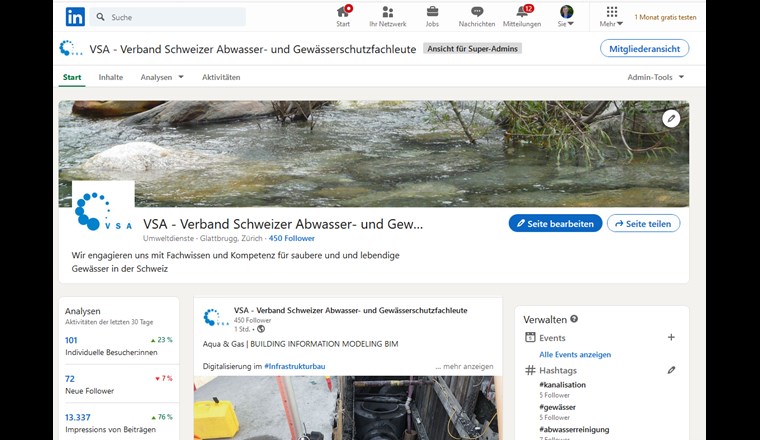Click pencil icon on cover image
This screenshot has height=440, width=760.
671,118
